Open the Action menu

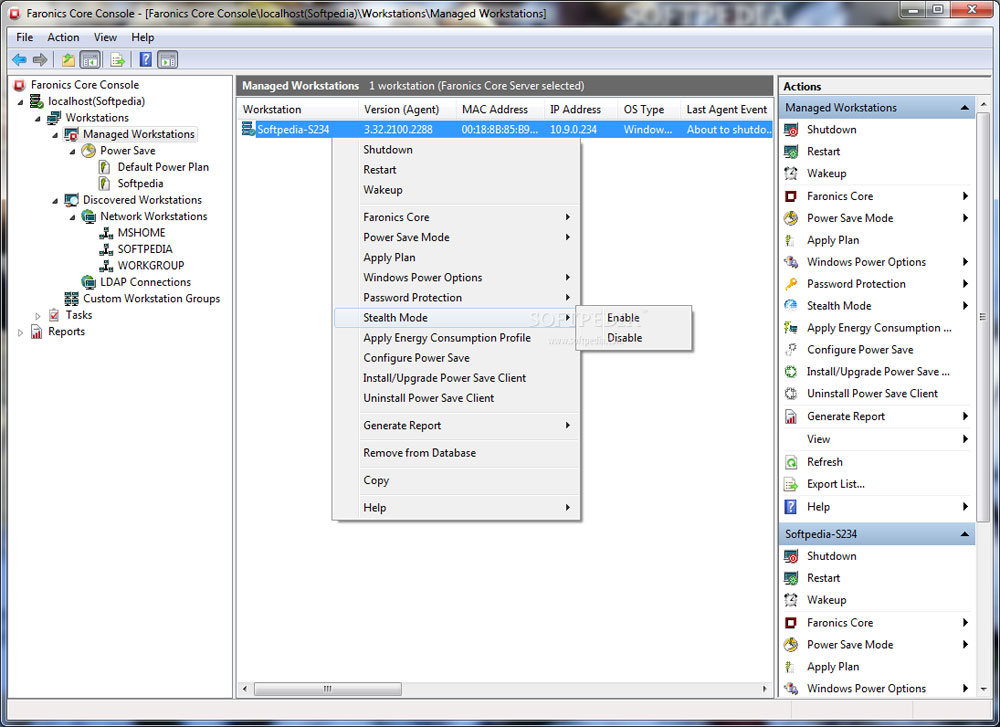(63, 38)
